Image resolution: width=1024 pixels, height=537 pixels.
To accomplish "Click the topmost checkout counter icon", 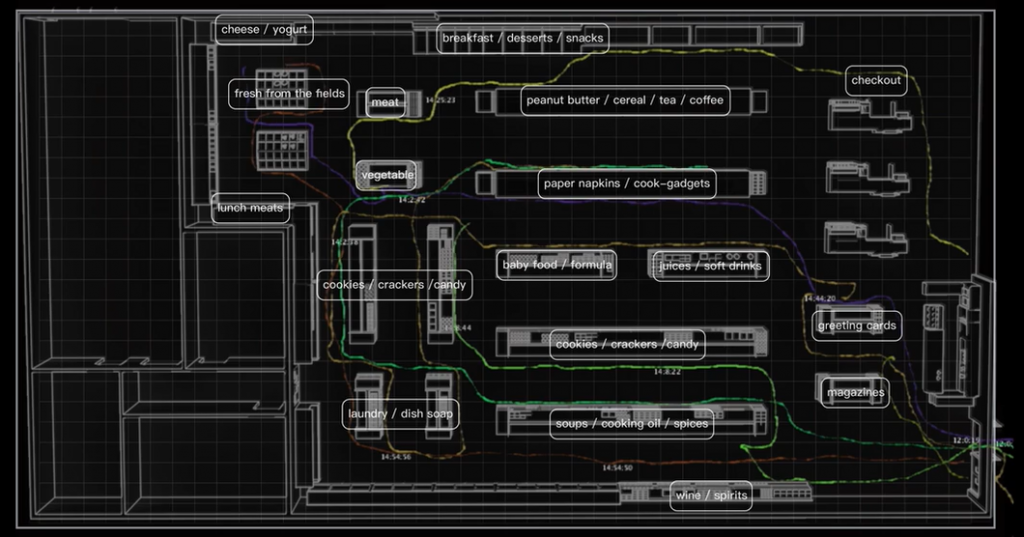I will tap(868, 116).
